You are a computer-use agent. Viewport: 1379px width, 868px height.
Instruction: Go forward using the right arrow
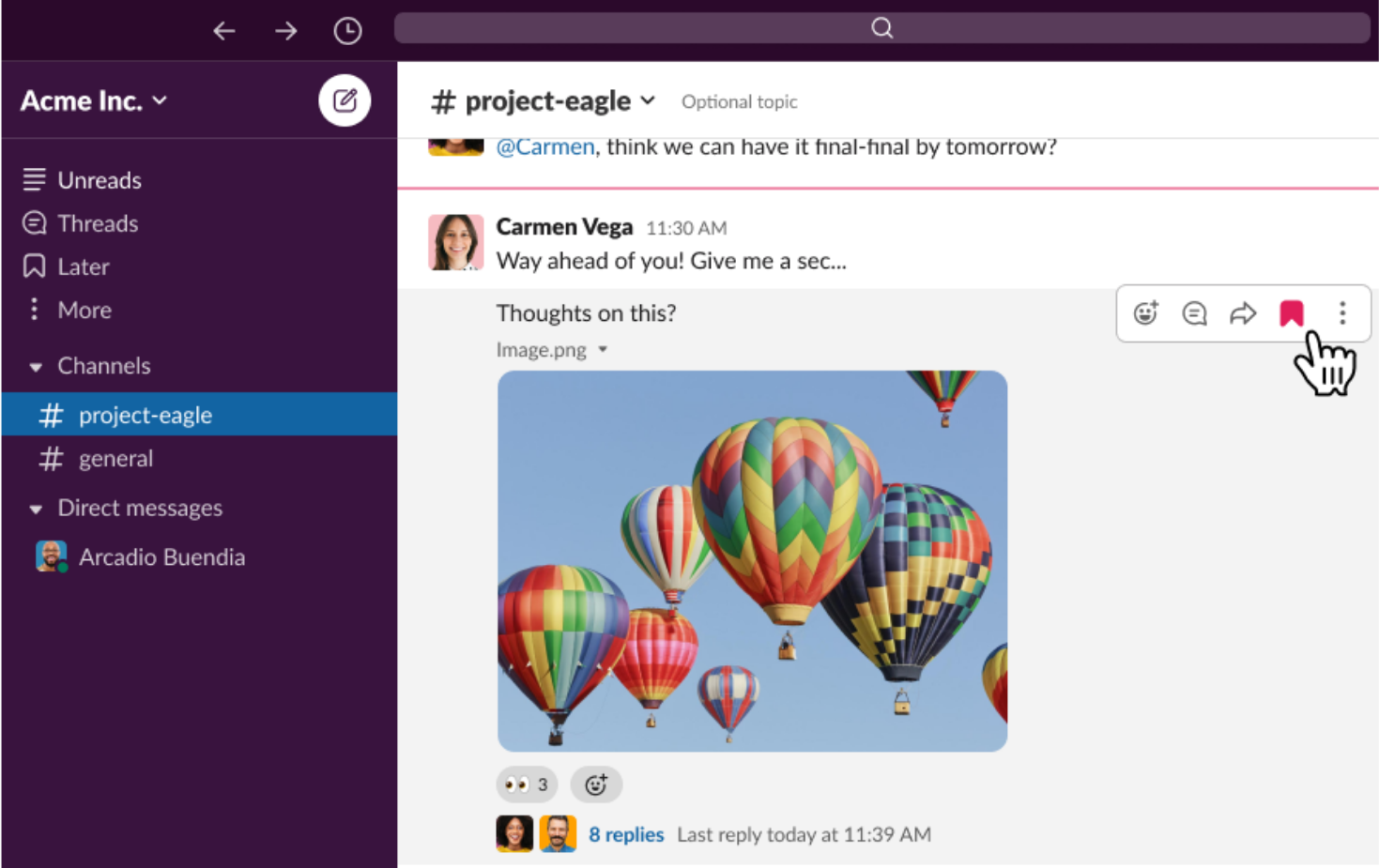[285, 31]
